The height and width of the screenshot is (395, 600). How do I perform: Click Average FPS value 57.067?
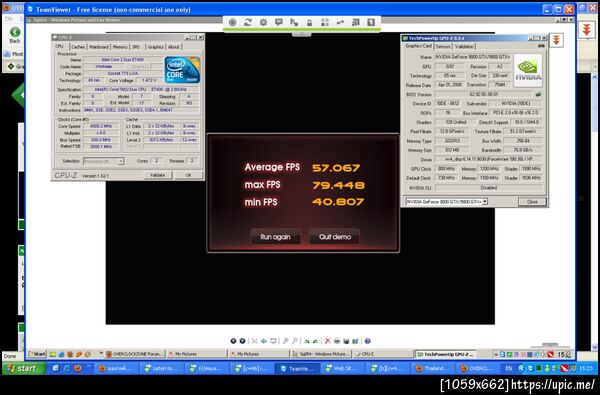point(336,168)
